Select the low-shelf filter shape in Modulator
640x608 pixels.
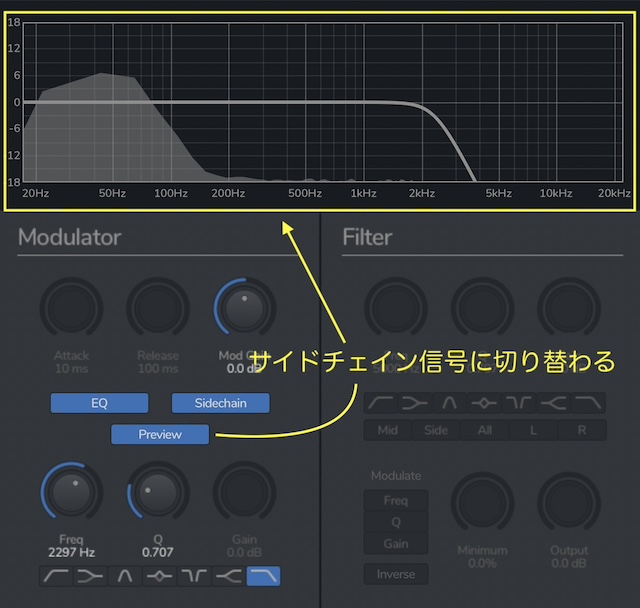pos(91,576)
